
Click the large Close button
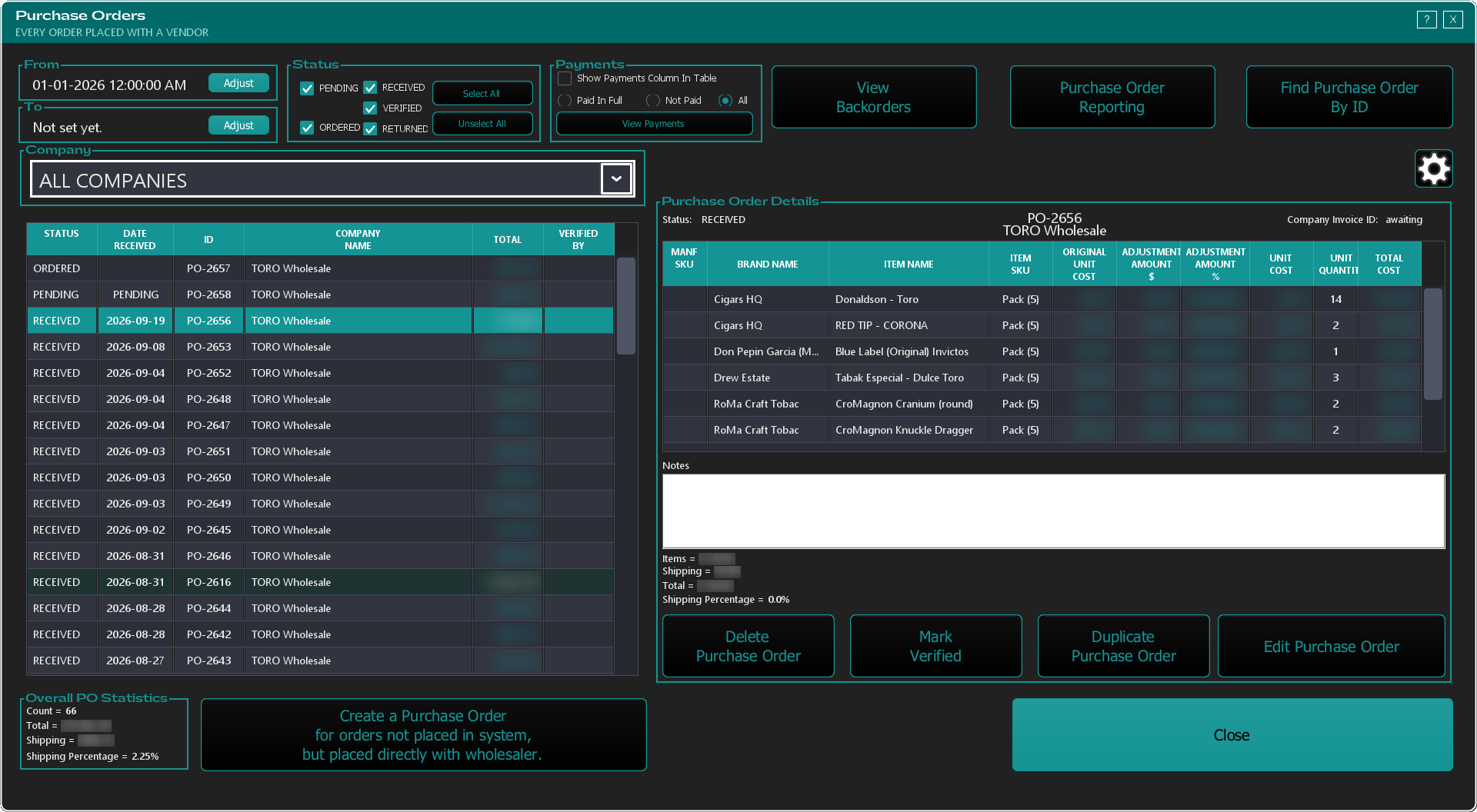[1232, 735]
